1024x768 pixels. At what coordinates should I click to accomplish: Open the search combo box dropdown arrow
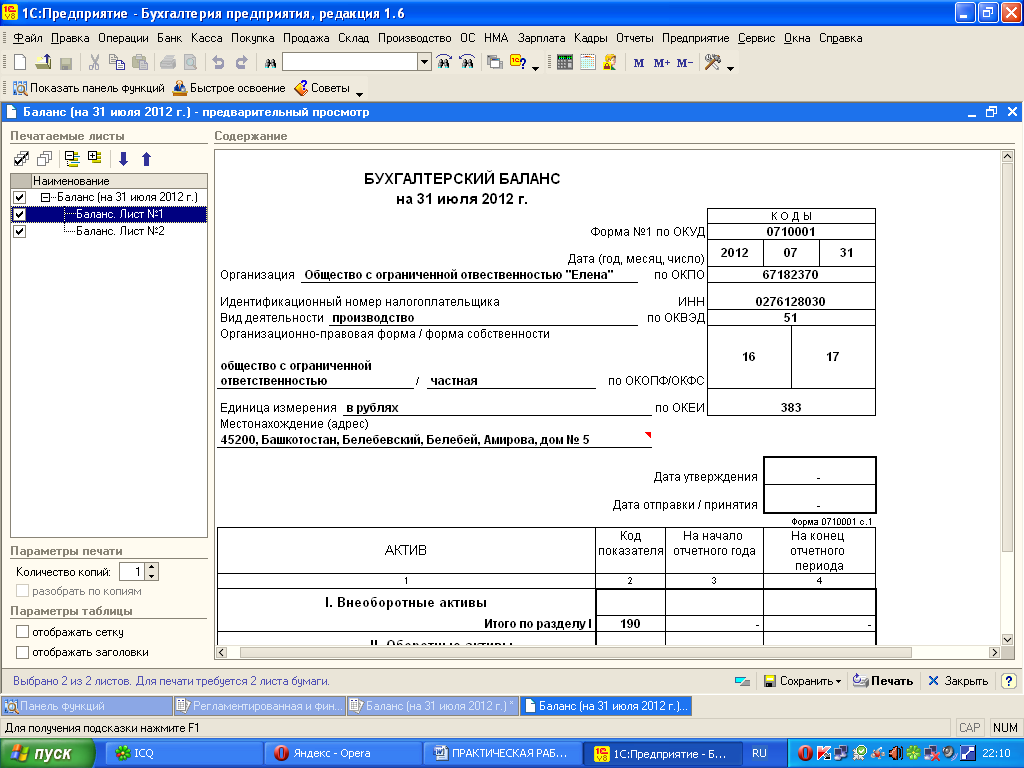pos(424,62)
